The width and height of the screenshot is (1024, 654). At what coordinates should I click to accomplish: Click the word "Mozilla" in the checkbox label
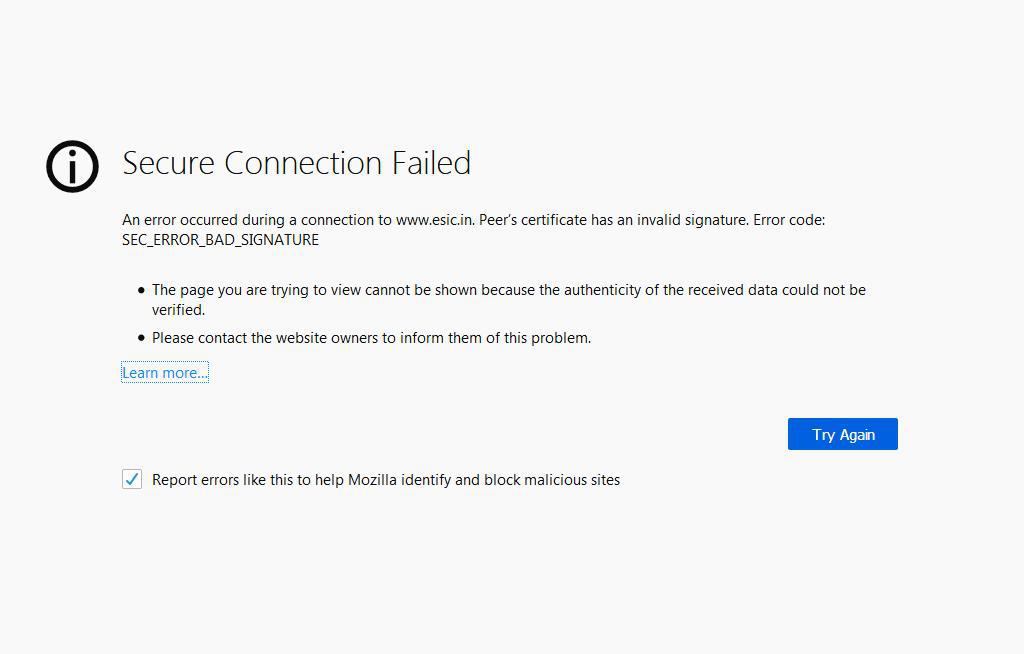pos(372,480)
